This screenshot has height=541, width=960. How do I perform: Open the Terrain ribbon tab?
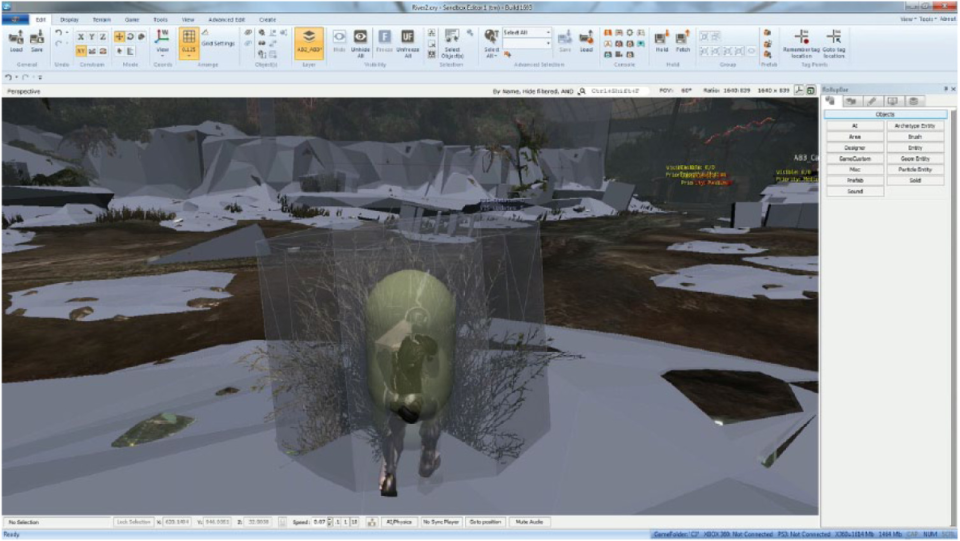coord(102,20)
